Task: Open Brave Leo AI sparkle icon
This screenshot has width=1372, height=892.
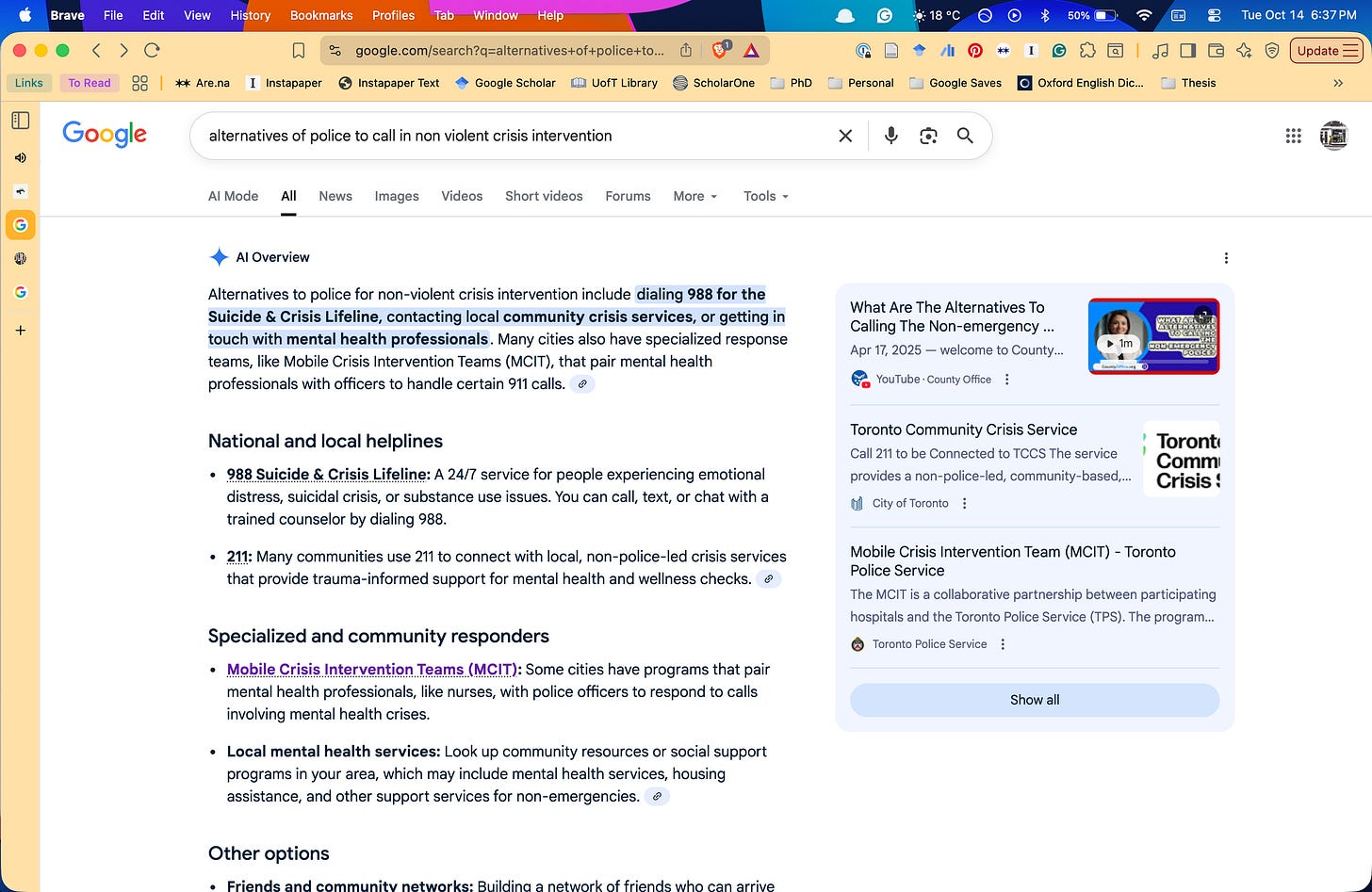Action: pyautogui.click(x=1244, y=51)
